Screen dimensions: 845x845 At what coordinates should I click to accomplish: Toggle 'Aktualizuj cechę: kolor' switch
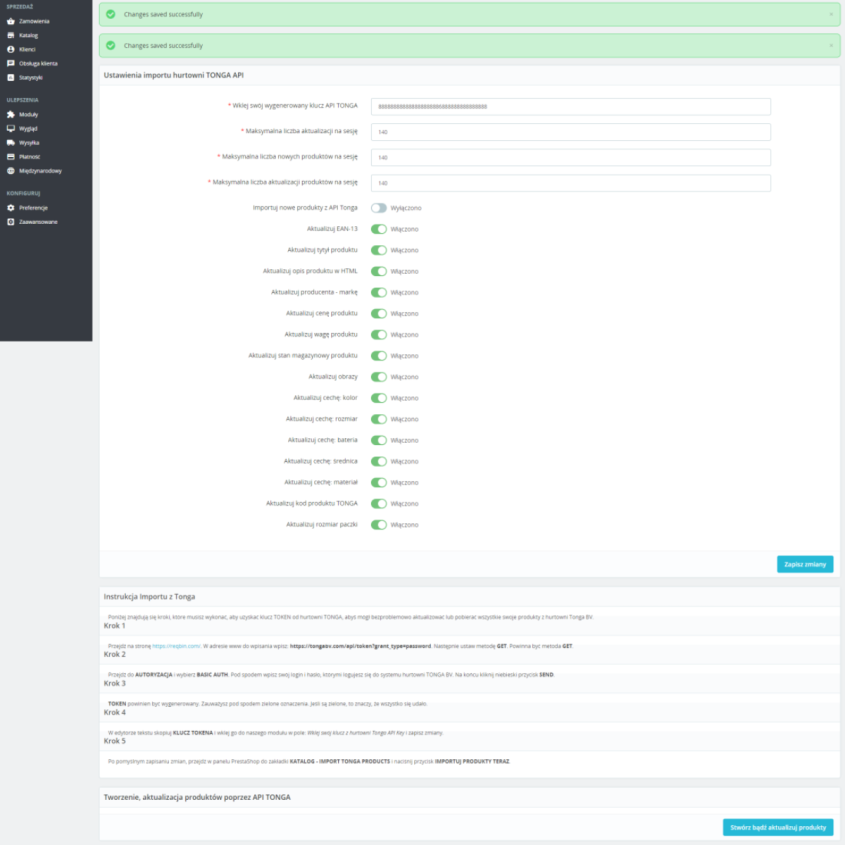click(379, 398)
